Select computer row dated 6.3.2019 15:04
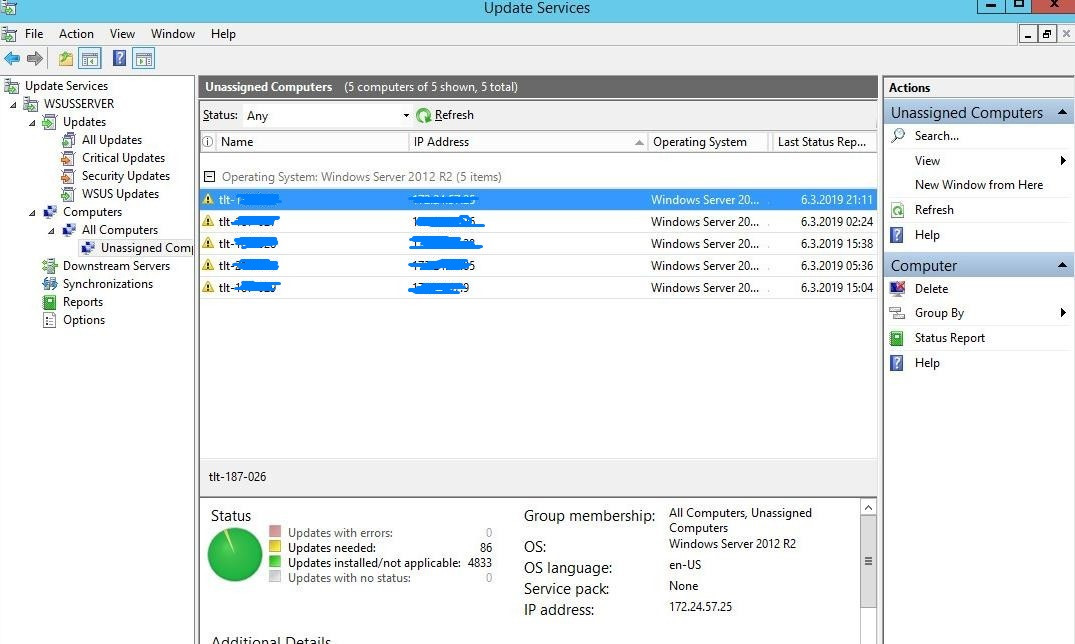Screen dimensions: 1075x644 tap(538, 287)
